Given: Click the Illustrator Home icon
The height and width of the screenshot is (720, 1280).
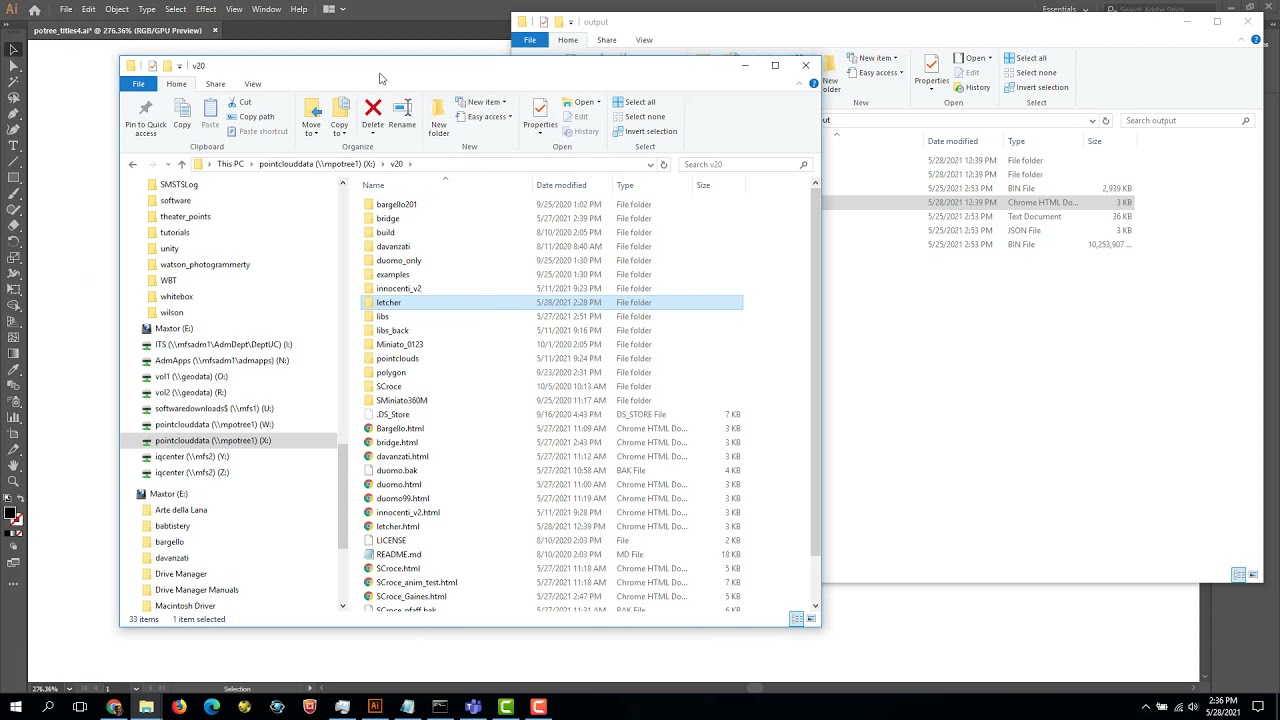Looking at the screenshot, I should coord(35,10).
